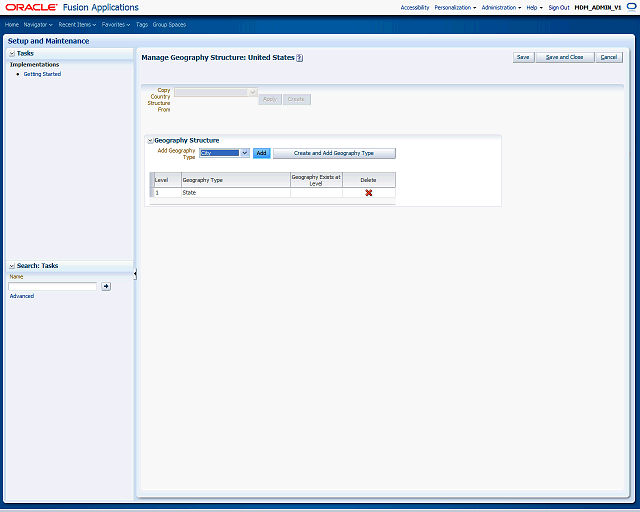Select the State geography type cell
Viewport: 640px width, 512px height.
click(x=236, y=193)
